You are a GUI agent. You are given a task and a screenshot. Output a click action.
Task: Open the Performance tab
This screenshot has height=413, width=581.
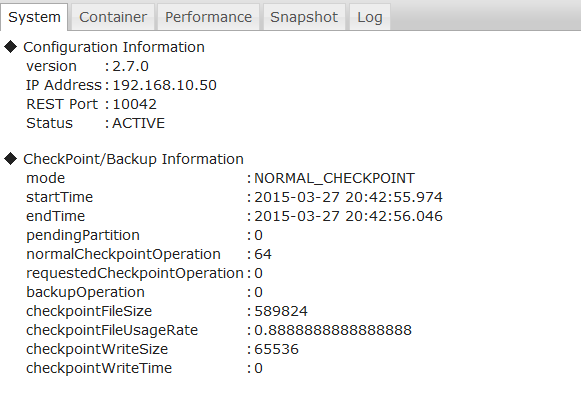[x=208, y=17]
